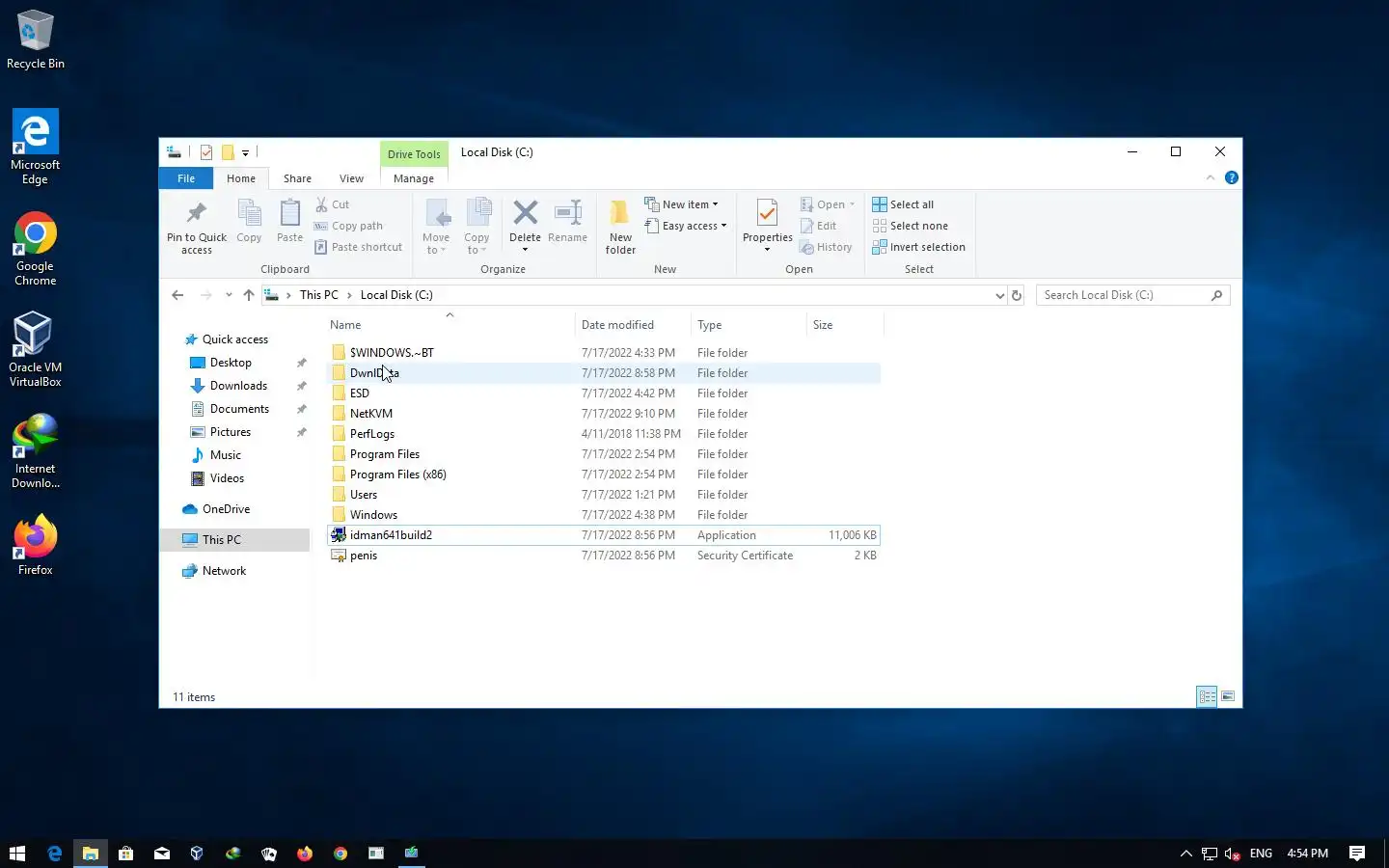Select Music in navigation pane
The width and height of the screenshot is (1389, 868).
(226, 455)
